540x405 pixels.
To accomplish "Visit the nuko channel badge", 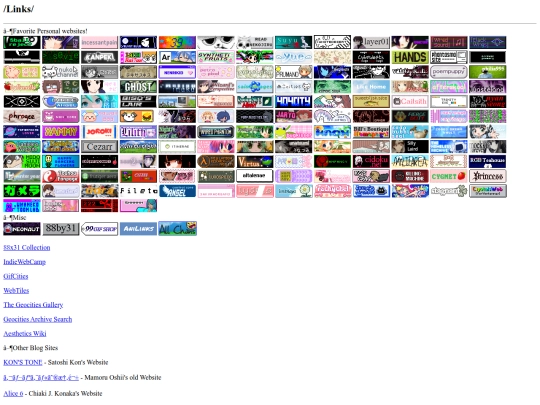I will point(61,72).
